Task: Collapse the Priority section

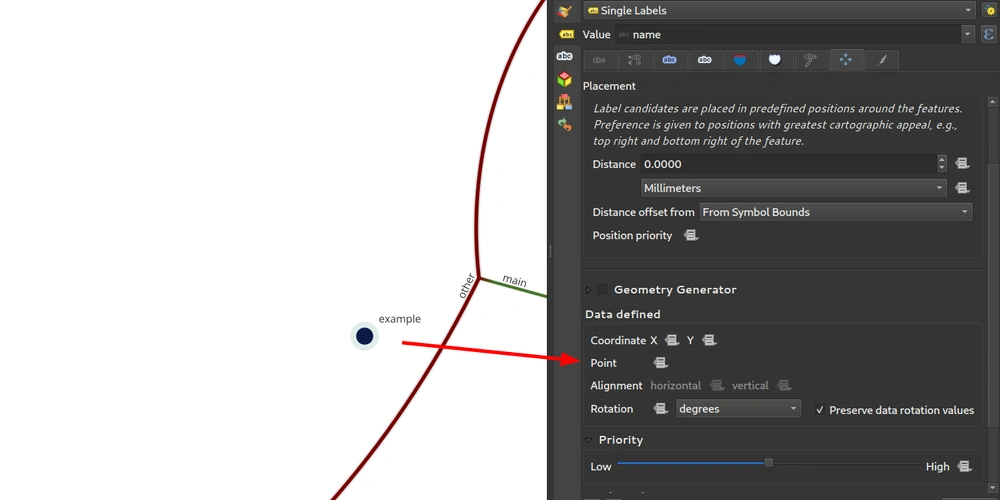Action: point(588,440)
